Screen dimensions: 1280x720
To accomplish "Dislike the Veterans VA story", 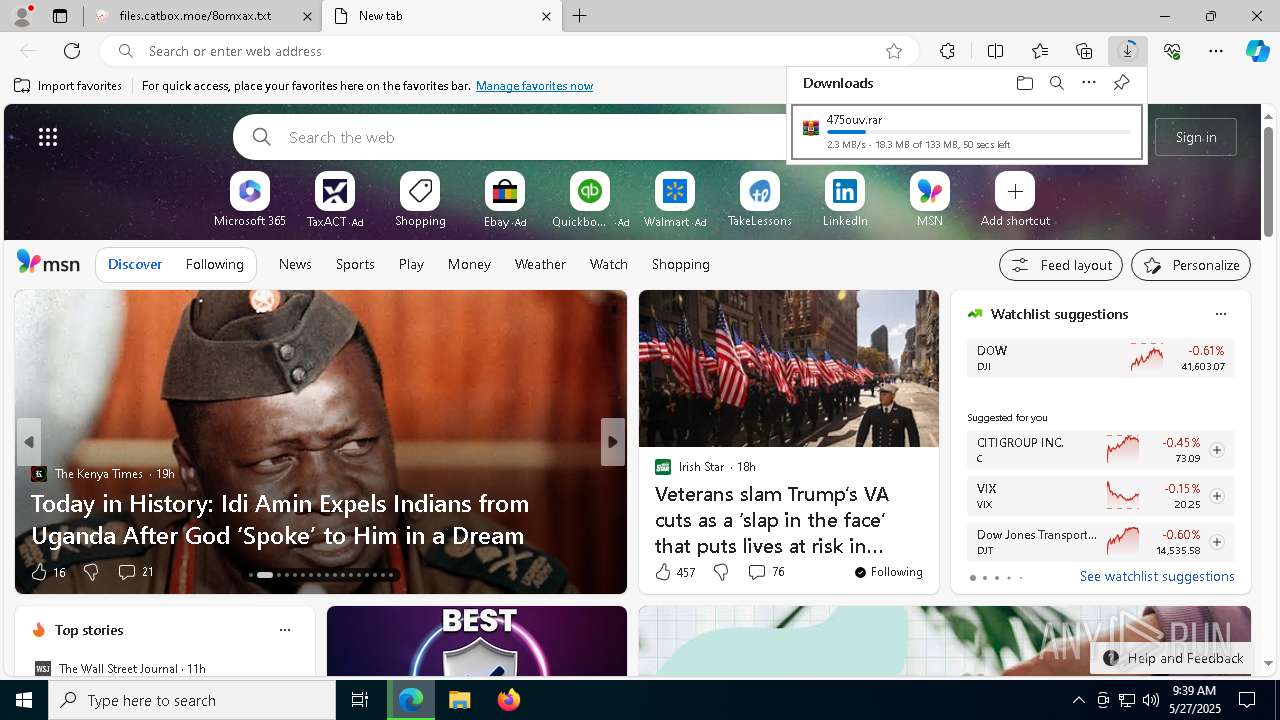I will tap(721, 572).
